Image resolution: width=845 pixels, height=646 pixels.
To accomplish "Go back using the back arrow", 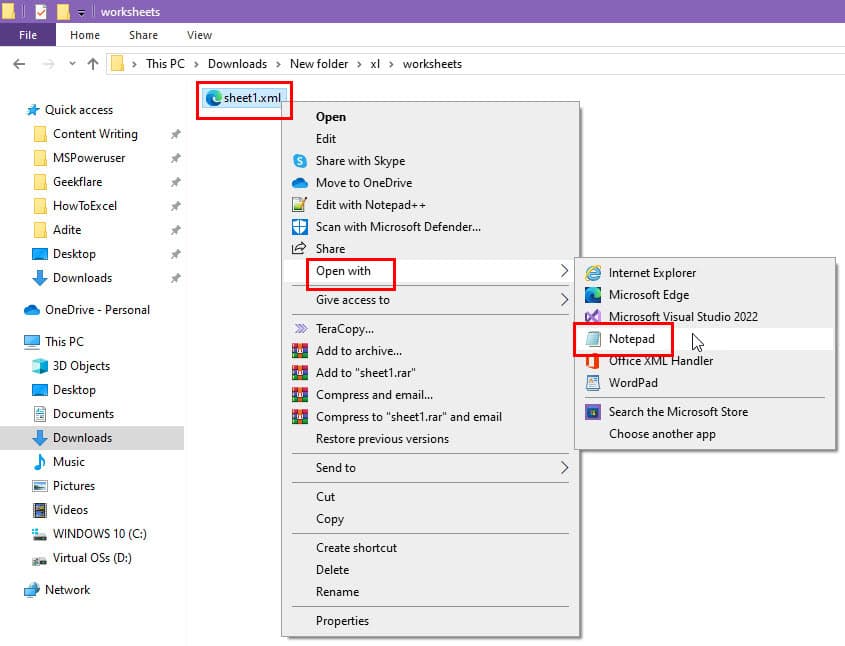I will pyautogui.click(x=19, y=64).
